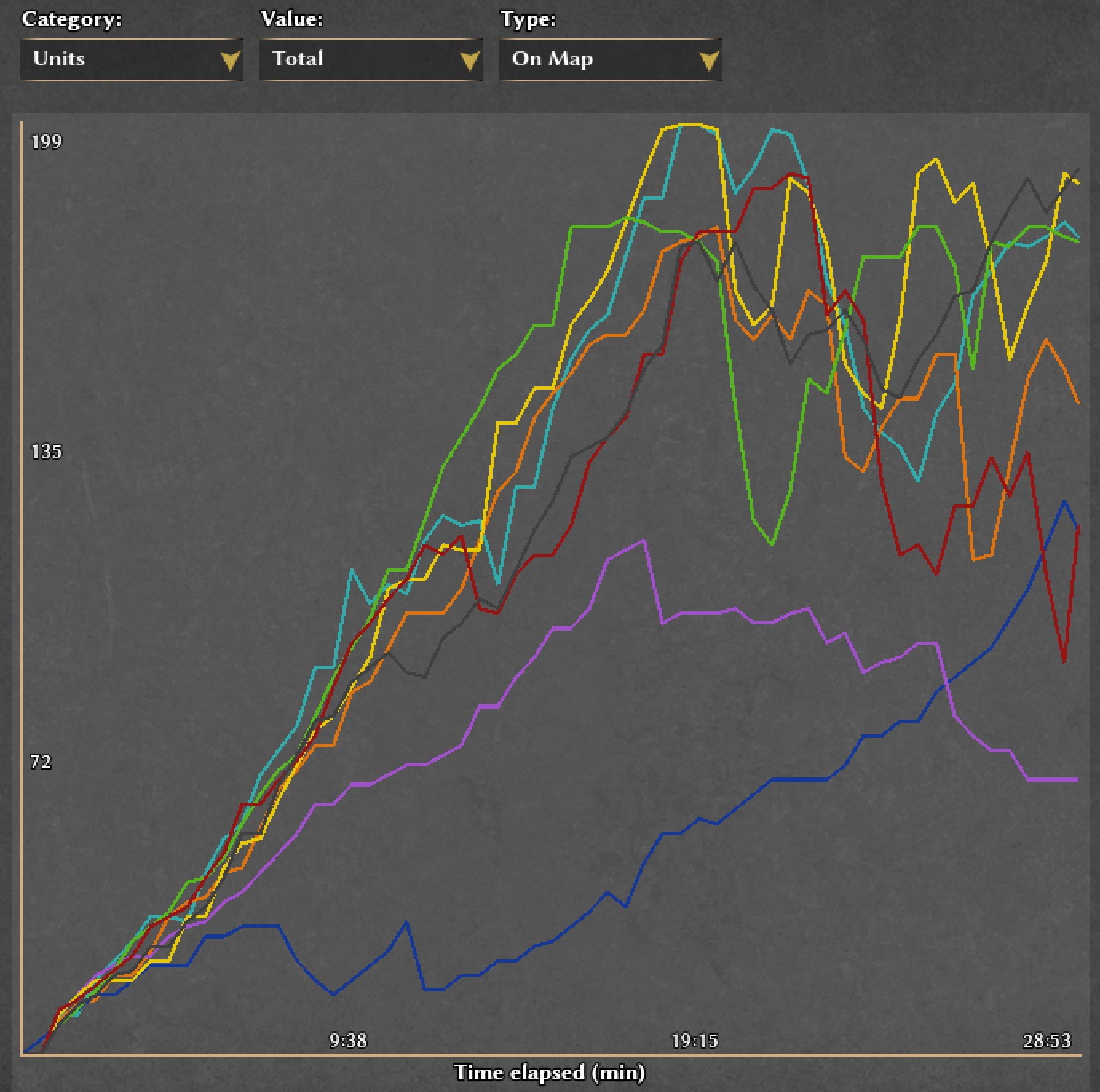Click the 'Type:' label
This screenshot has height=1092, width=1100.
click(x=528, y=19)
